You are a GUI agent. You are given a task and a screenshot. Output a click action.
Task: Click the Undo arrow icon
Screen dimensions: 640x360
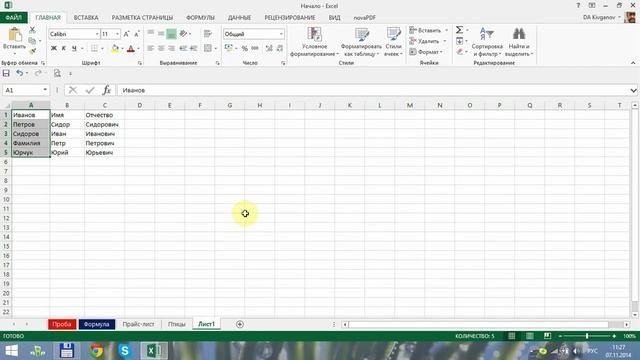tap(19, 73)
